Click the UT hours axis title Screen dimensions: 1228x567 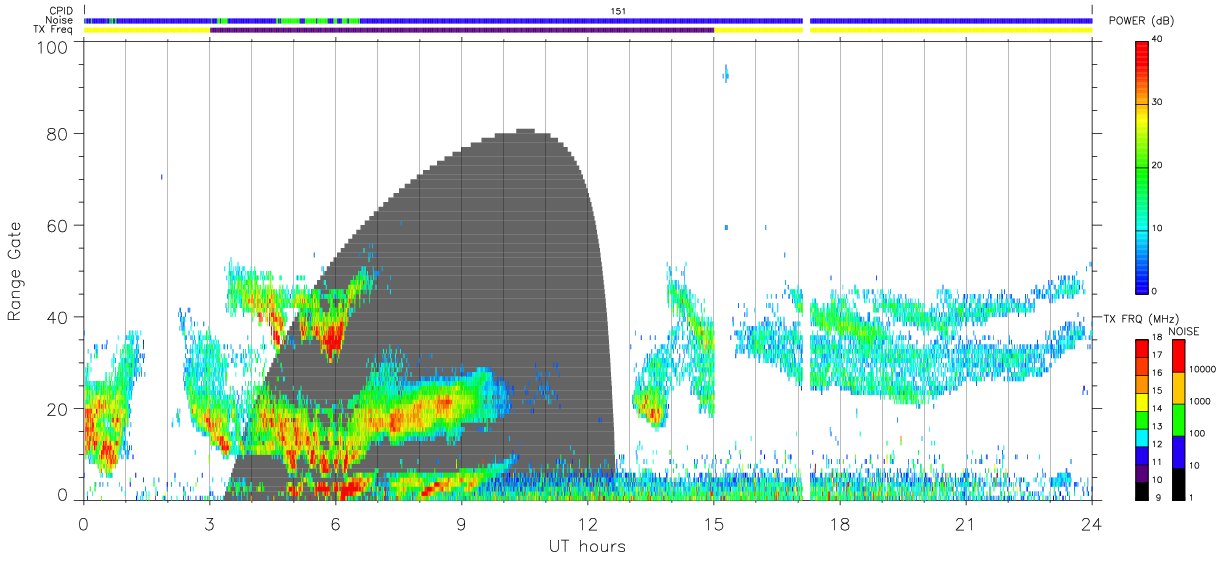coord(587,546)
